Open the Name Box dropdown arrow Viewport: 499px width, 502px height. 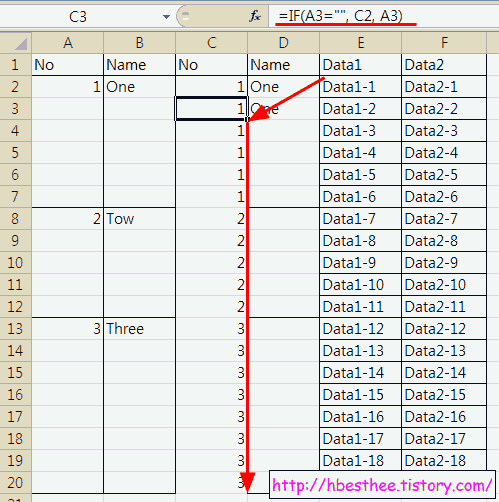166,16
